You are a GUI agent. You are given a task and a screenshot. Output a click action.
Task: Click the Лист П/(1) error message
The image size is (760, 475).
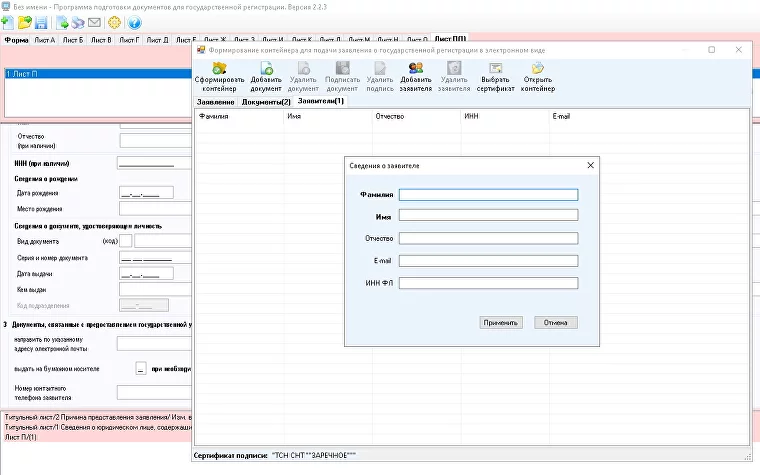click(21, 437)
